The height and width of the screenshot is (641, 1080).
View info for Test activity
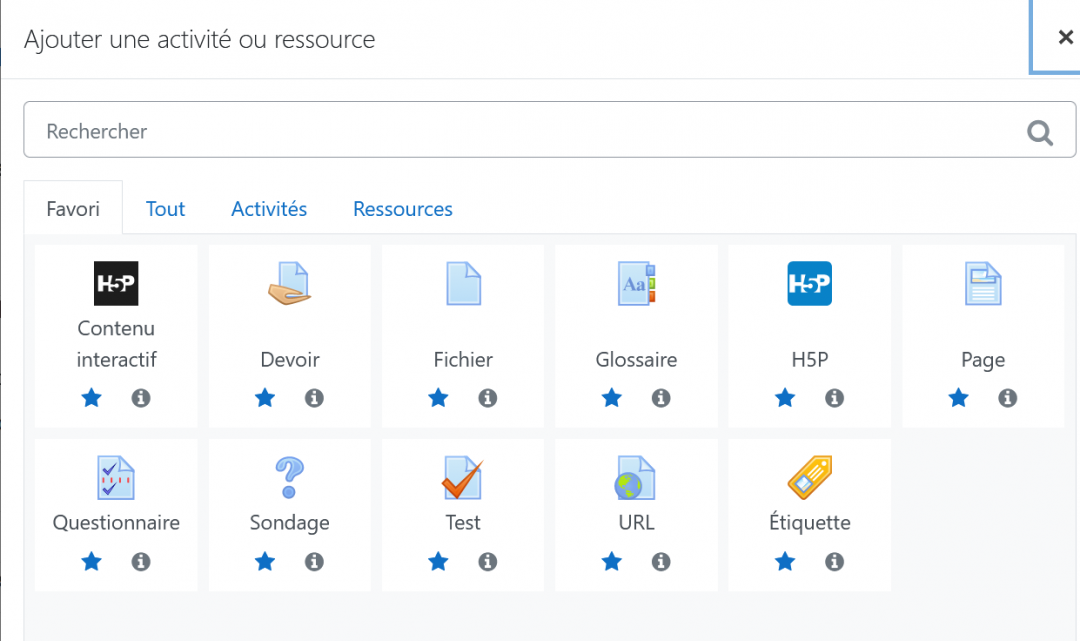pyautogui.click(x=488, y=562)
